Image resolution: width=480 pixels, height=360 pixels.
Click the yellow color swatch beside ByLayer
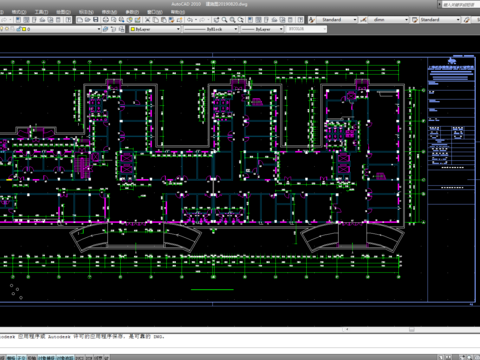133,29
